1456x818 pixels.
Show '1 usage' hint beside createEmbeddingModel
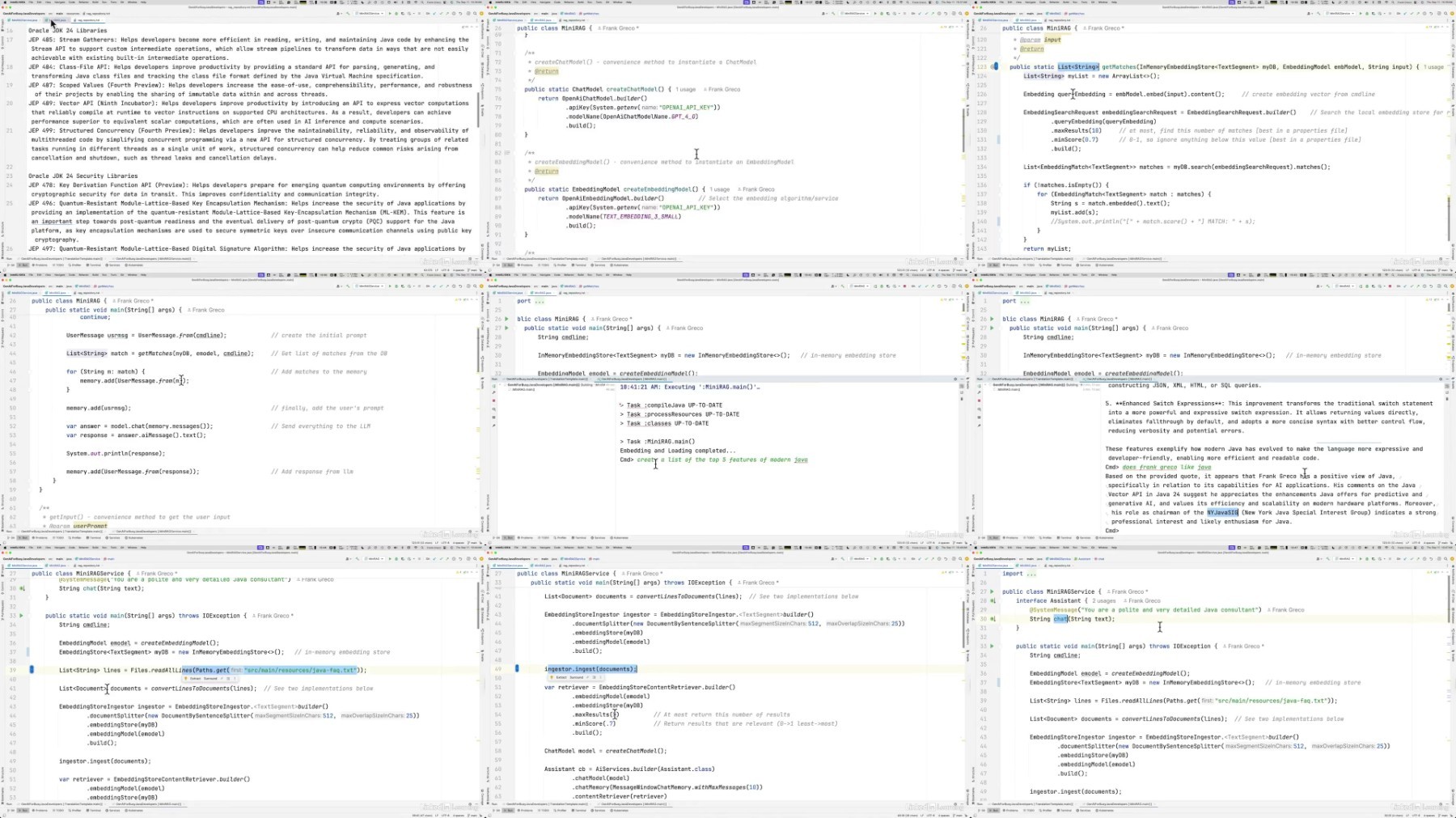tap(719, 189)
